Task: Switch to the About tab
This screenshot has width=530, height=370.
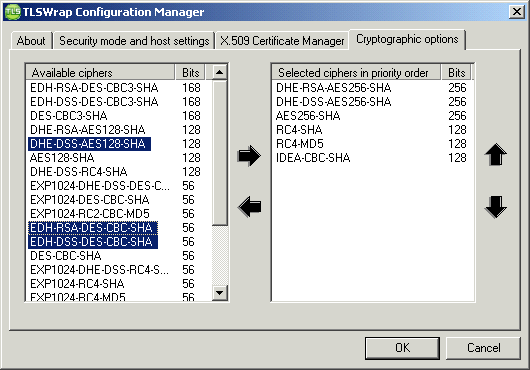Action: point(31,41)
